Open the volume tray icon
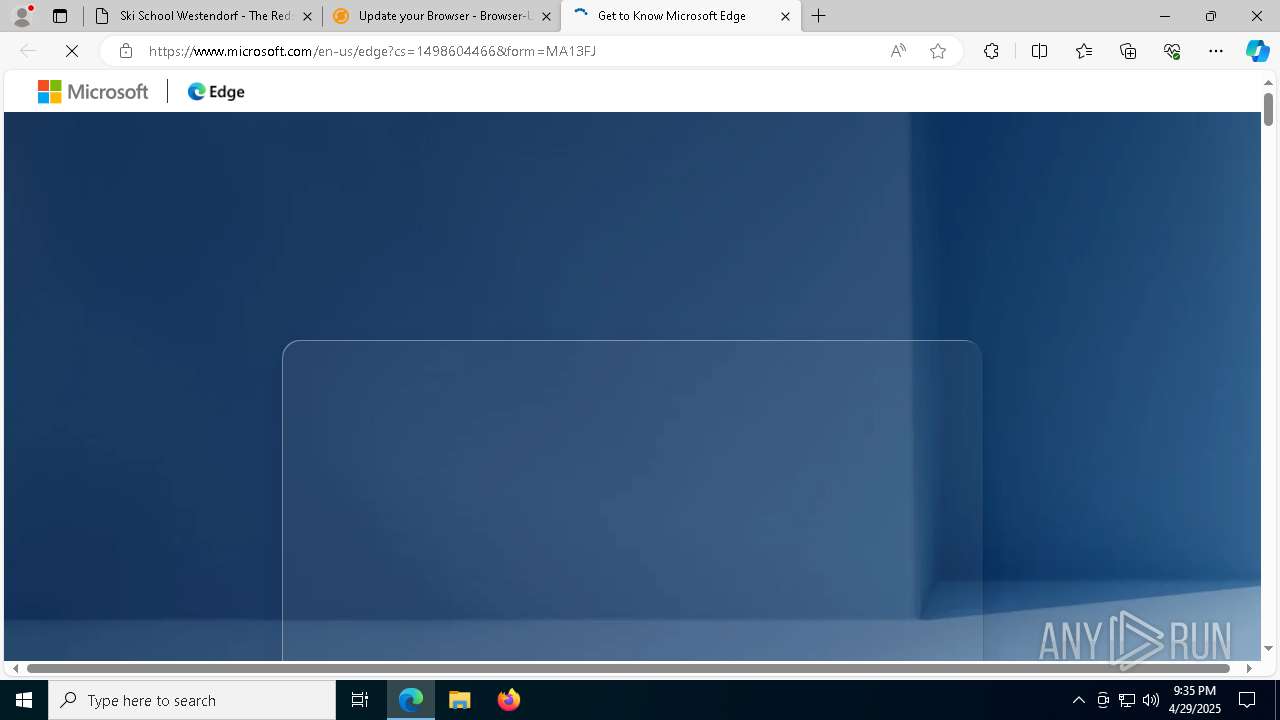The width and height of the screenshot is (1280, 720). [x=1151, y=700]
